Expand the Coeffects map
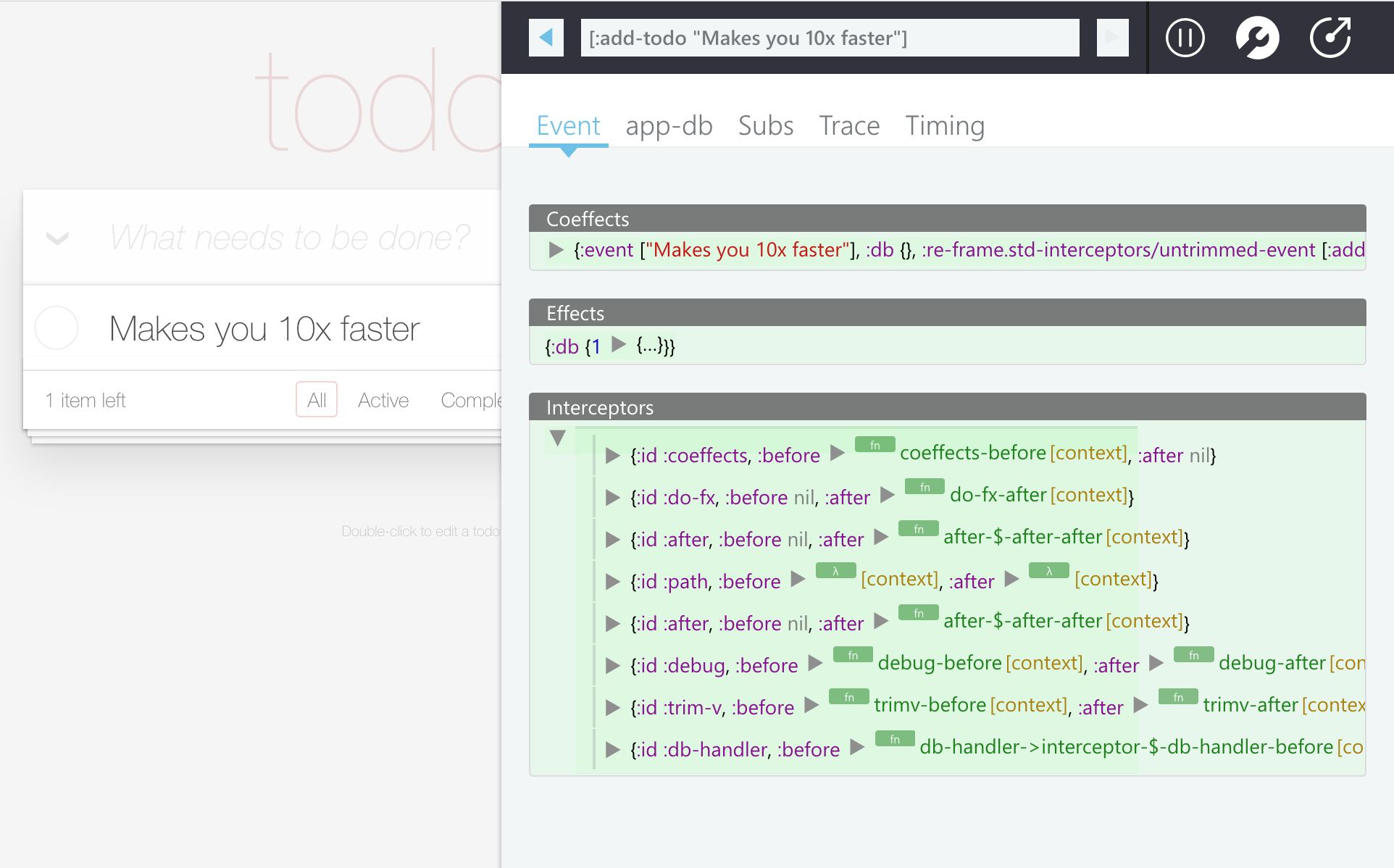The image size is (1394, 868). click(x=556, y=250)
